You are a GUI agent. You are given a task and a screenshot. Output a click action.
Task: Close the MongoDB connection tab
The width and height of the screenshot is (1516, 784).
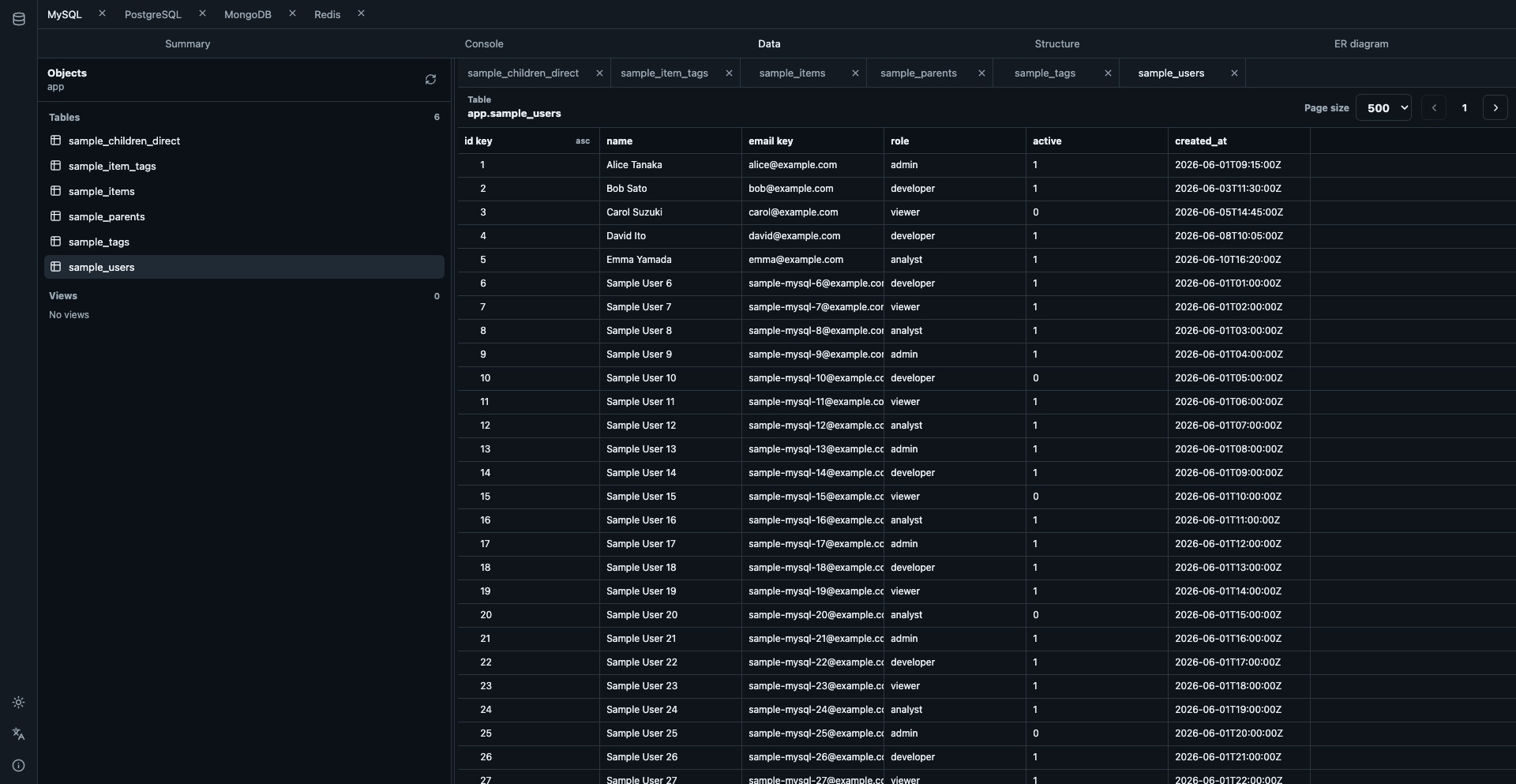pyautogui.click(x=292, y=13)
